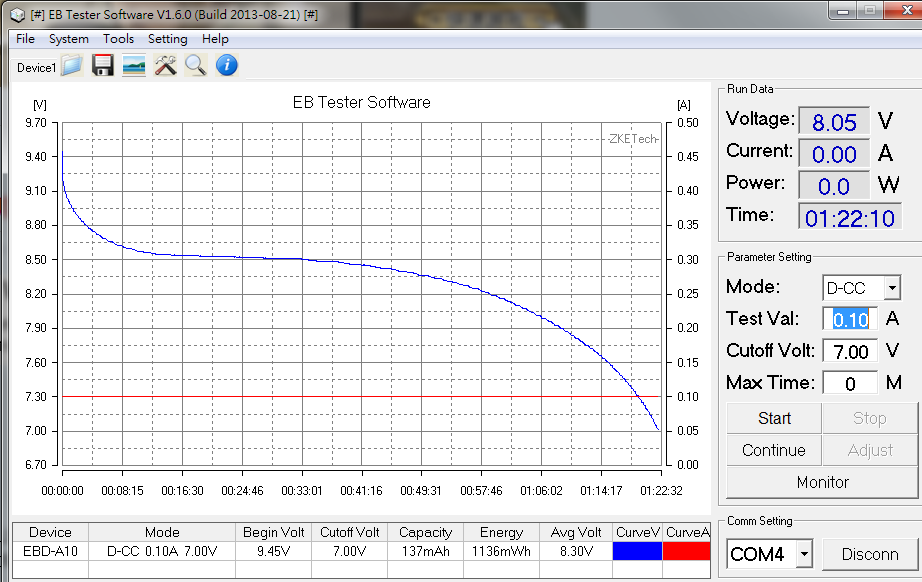
Task: Open the File menu
Action: coord(25,39)
